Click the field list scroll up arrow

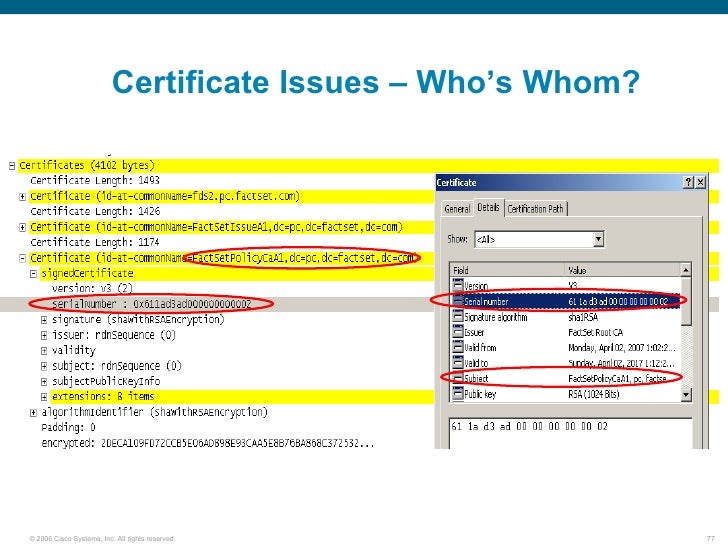[x=686, y=270]
